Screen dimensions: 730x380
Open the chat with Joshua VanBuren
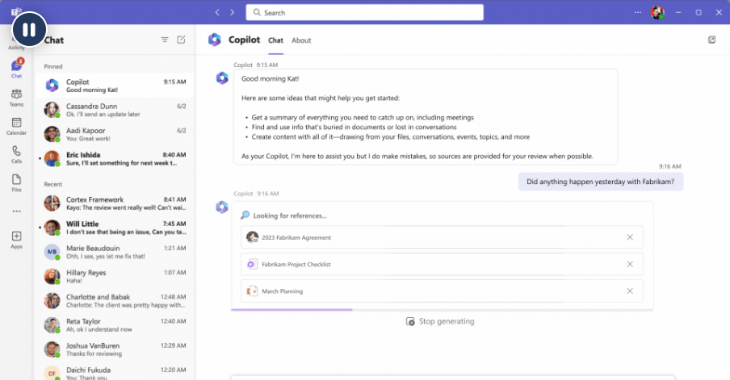point(115,349)
